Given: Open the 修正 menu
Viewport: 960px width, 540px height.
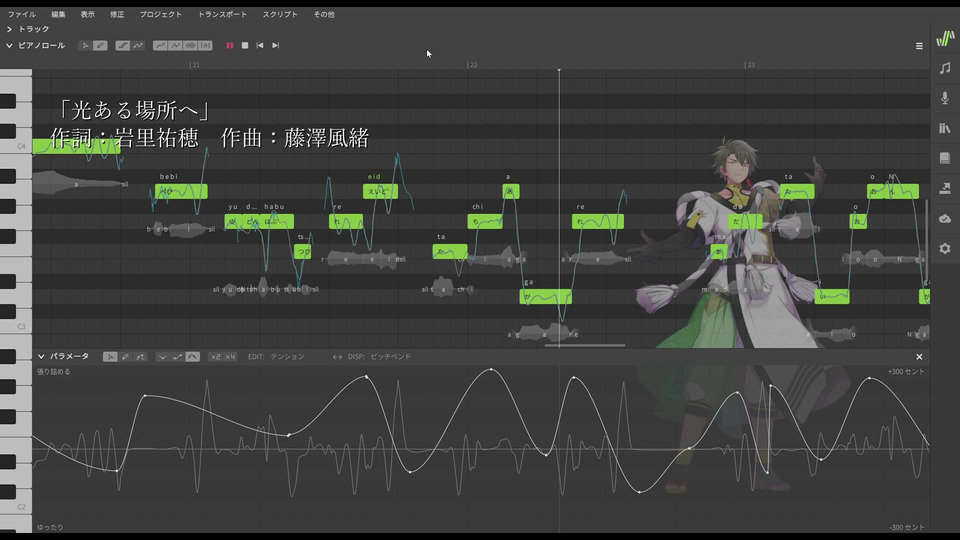Looking at the screenshot, I should [117, 14].
